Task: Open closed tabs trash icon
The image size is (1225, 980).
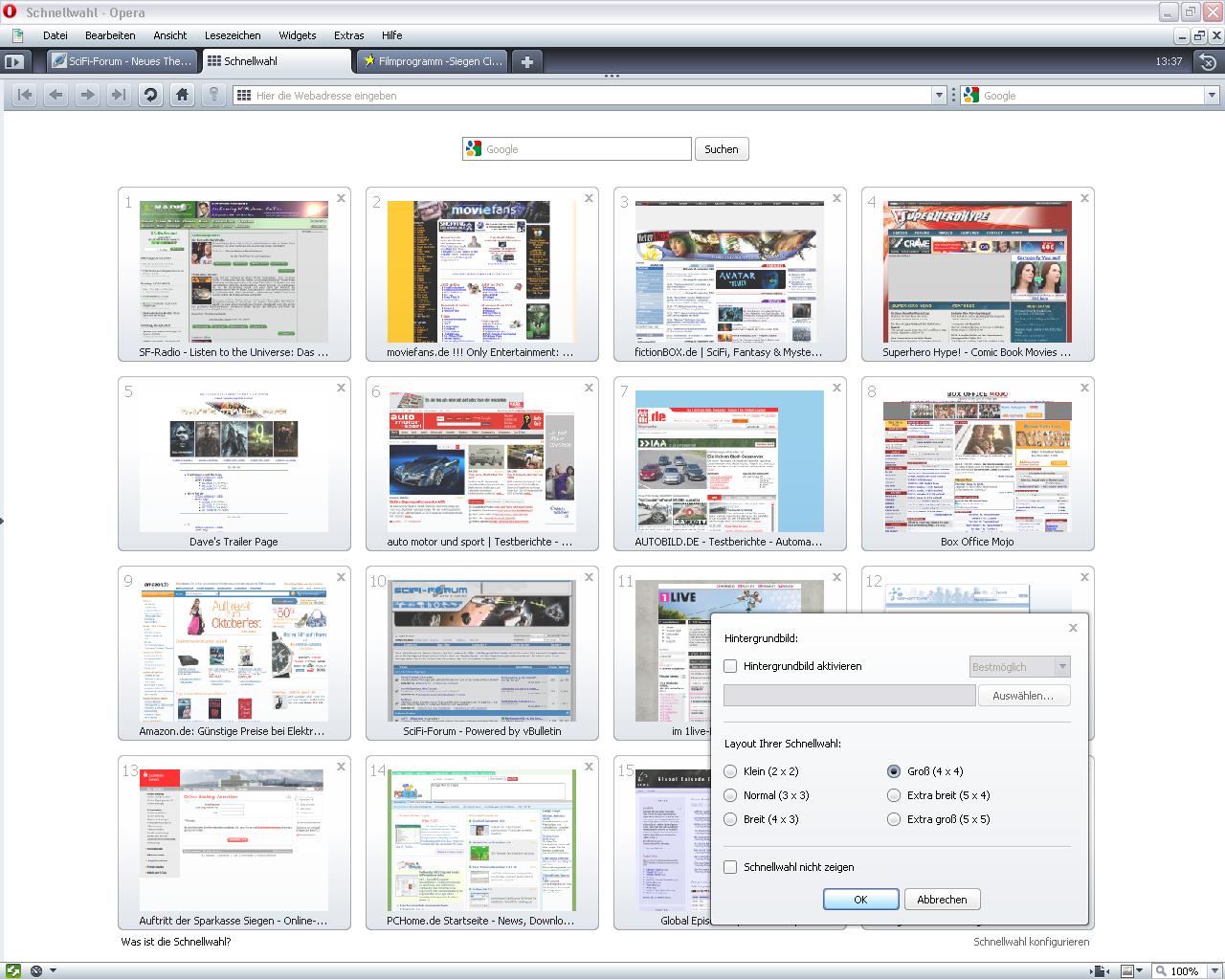Action: pyautogui.click(x=1208, y=61)
